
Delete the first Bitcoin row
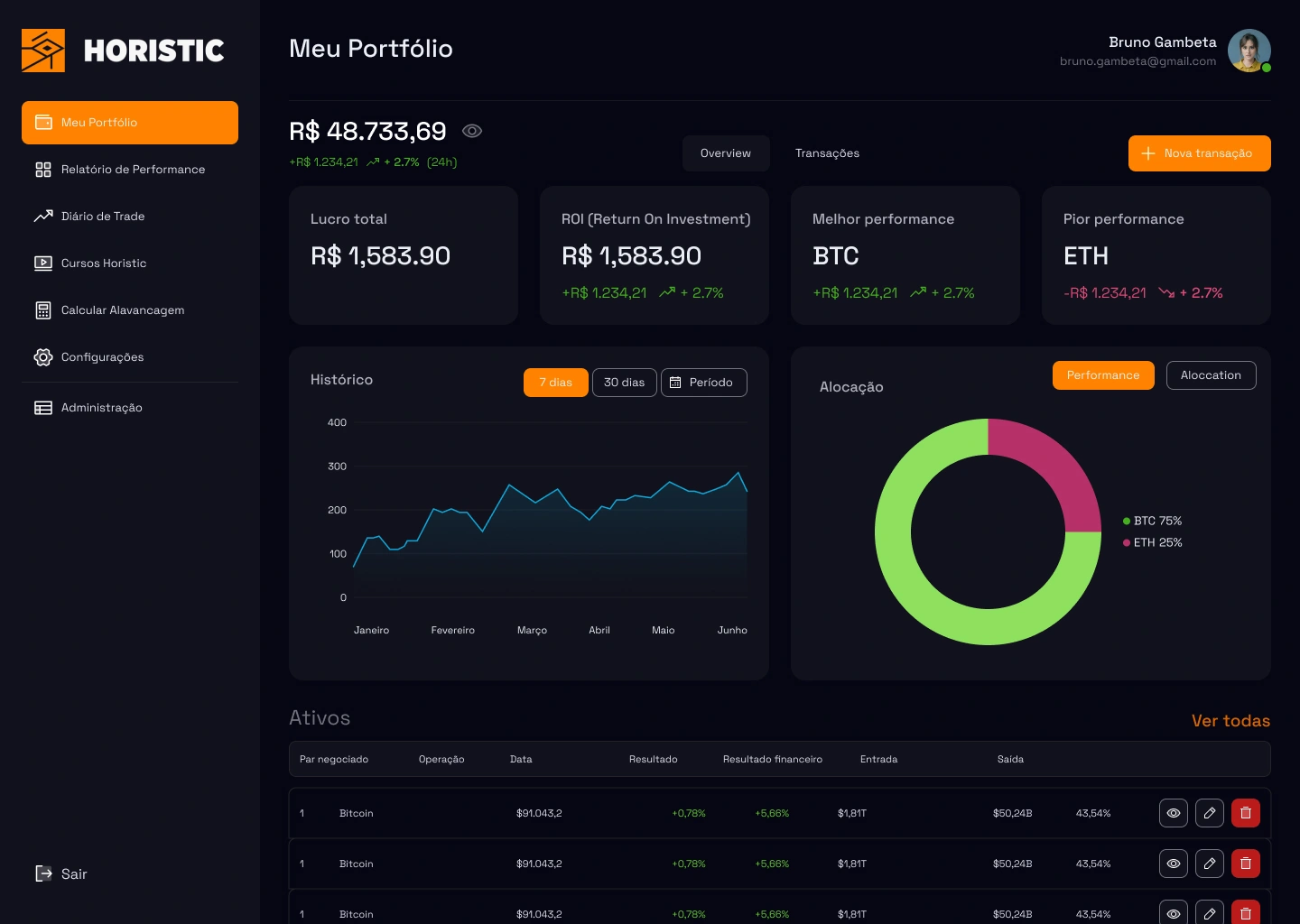click(x=1245, y=813)
